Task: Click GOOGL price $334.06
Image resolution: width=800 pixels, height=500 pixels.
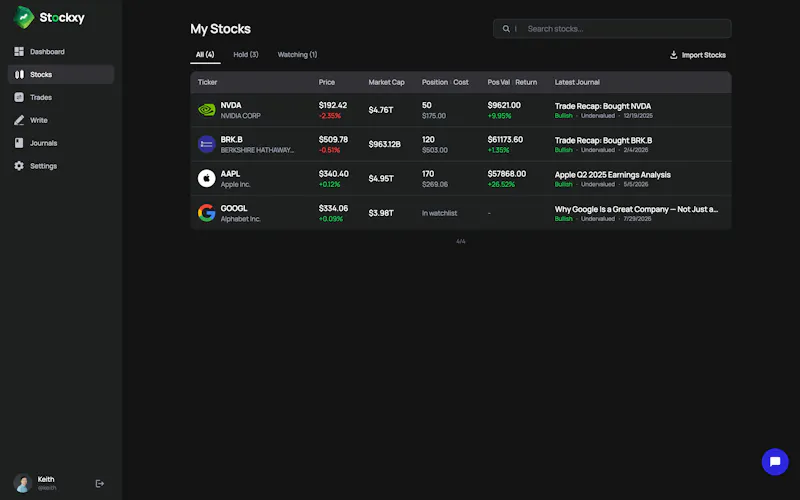Action: point(333,208)
